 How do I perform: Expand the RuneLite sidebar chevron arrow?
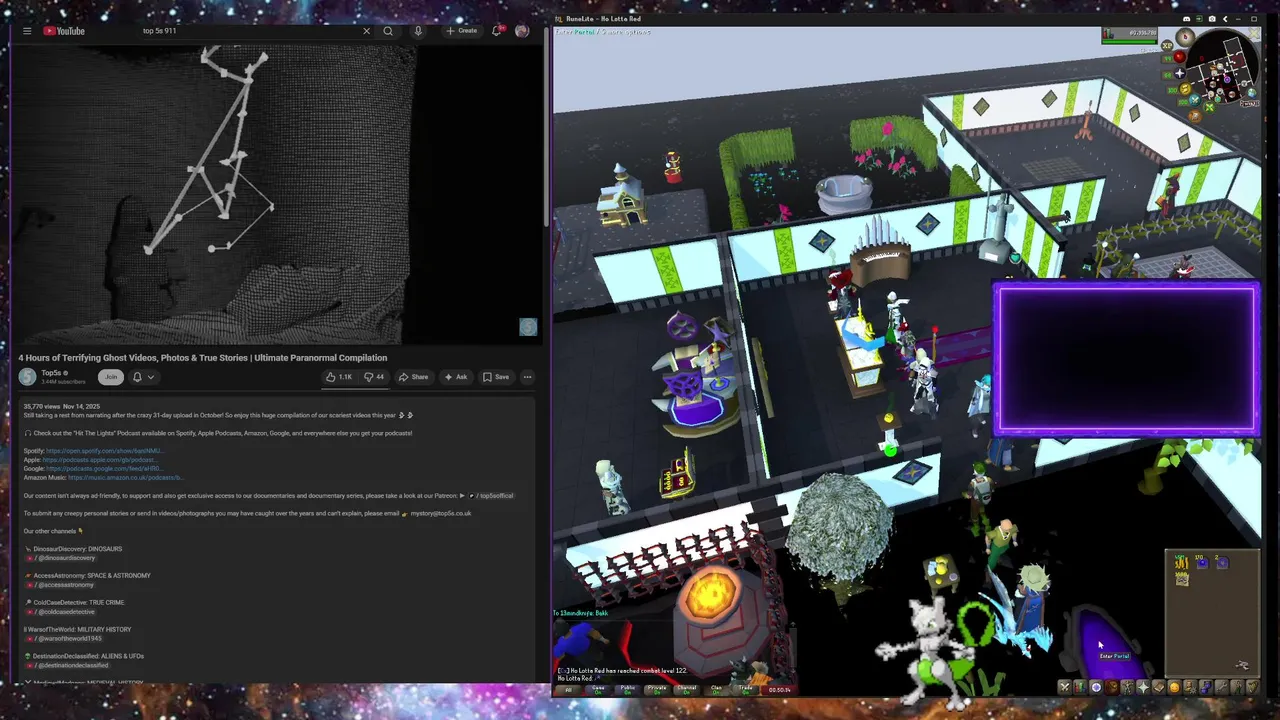(1225, 19)
